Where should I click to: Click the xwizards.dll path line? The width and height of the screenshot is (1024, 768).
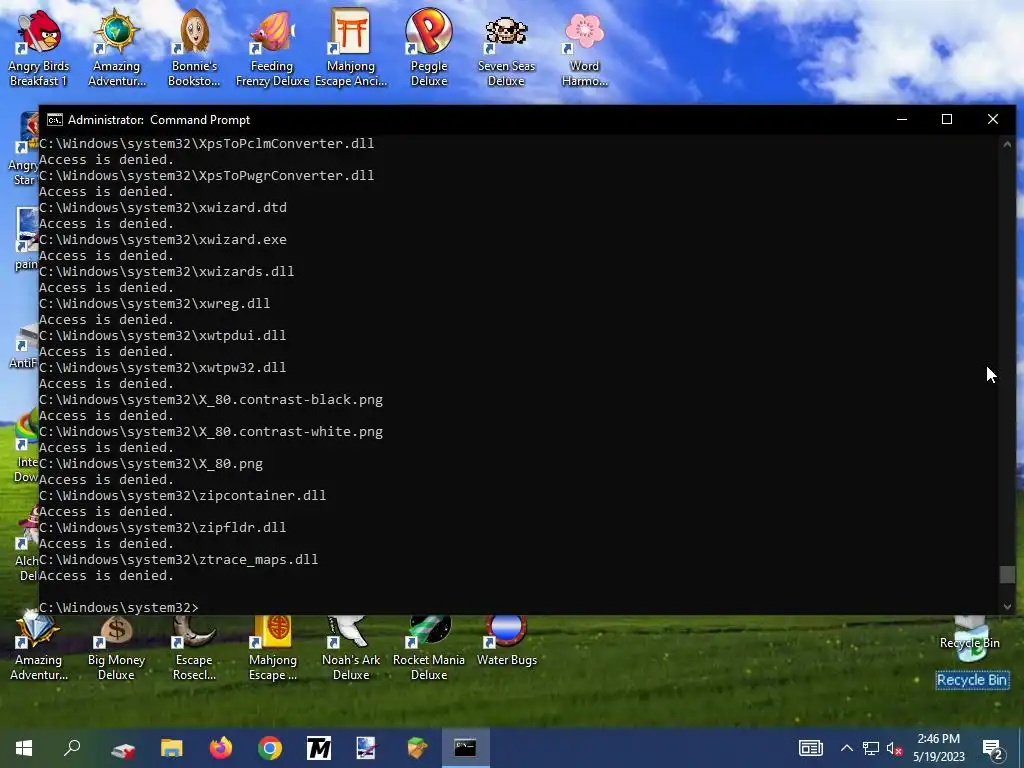tap(167, 272)
